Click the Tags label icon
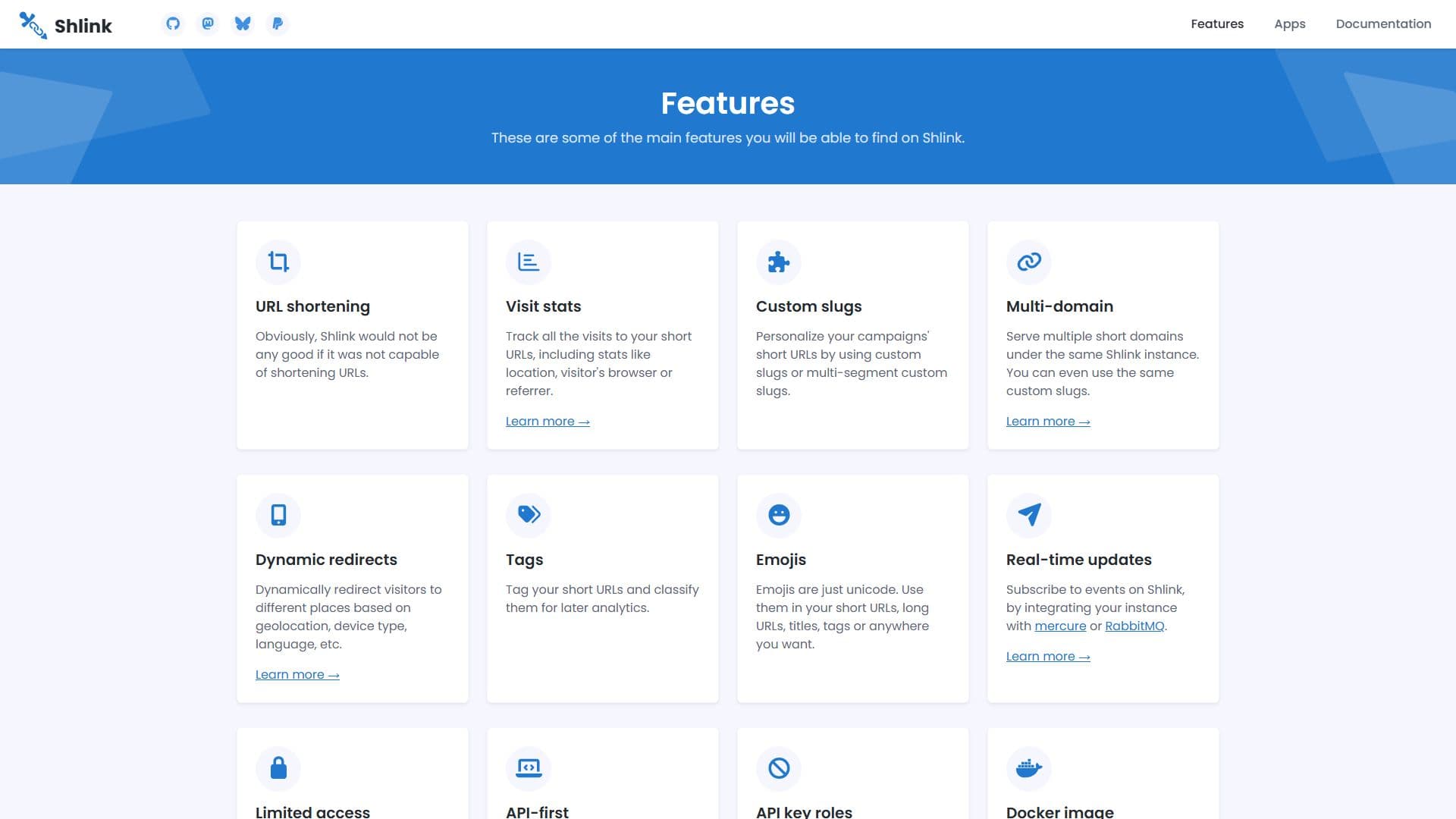1456x819 pixels. coord(529,515)
